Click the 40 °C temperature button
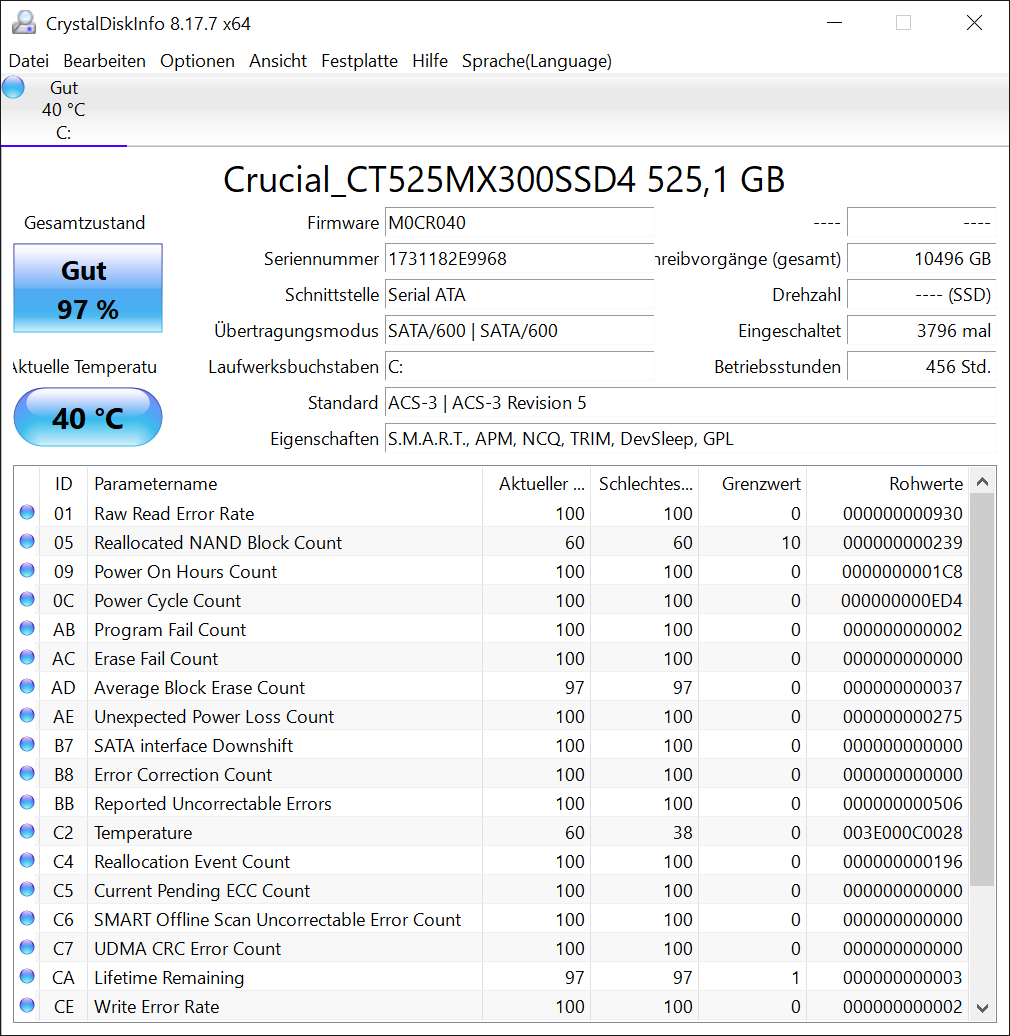The image size is (1010, 1036). [88, 418]
